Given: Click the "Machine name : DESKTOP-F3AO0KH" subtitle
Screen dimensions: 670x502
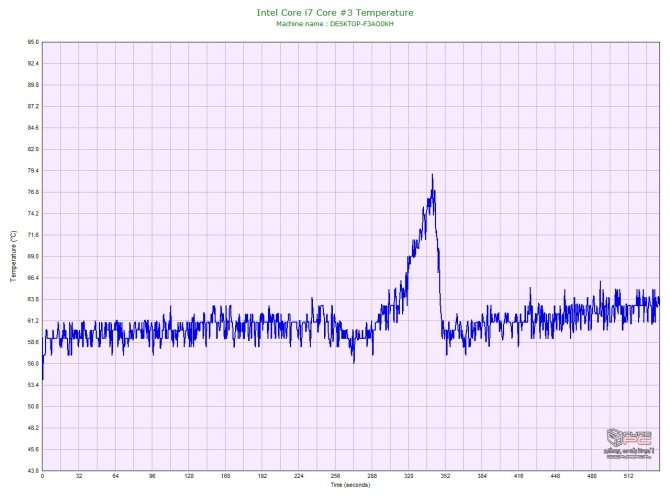Looking at the screenshot, I should click(x=335, y=24).
